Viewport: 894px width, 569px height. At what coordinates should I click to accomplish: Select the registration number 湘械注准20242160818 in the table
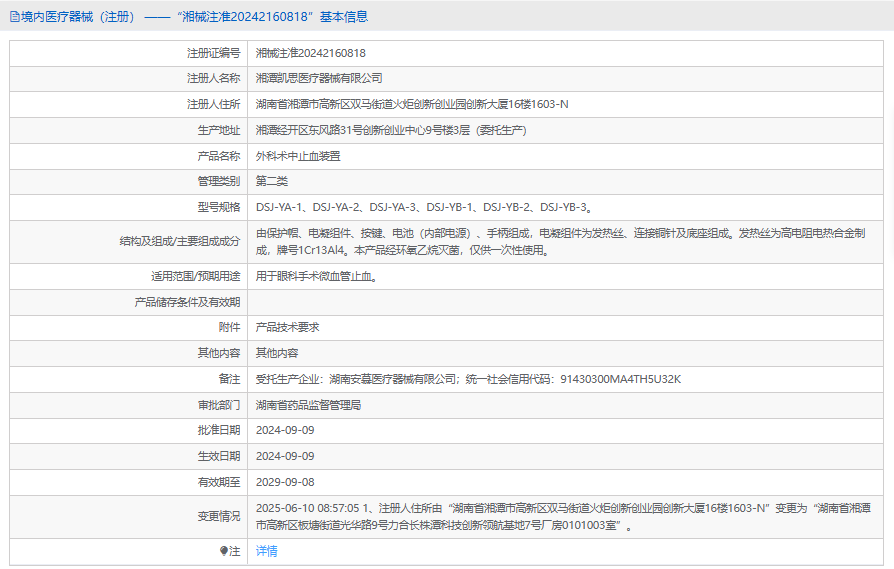pyautogui.click(x=311, y=53)
